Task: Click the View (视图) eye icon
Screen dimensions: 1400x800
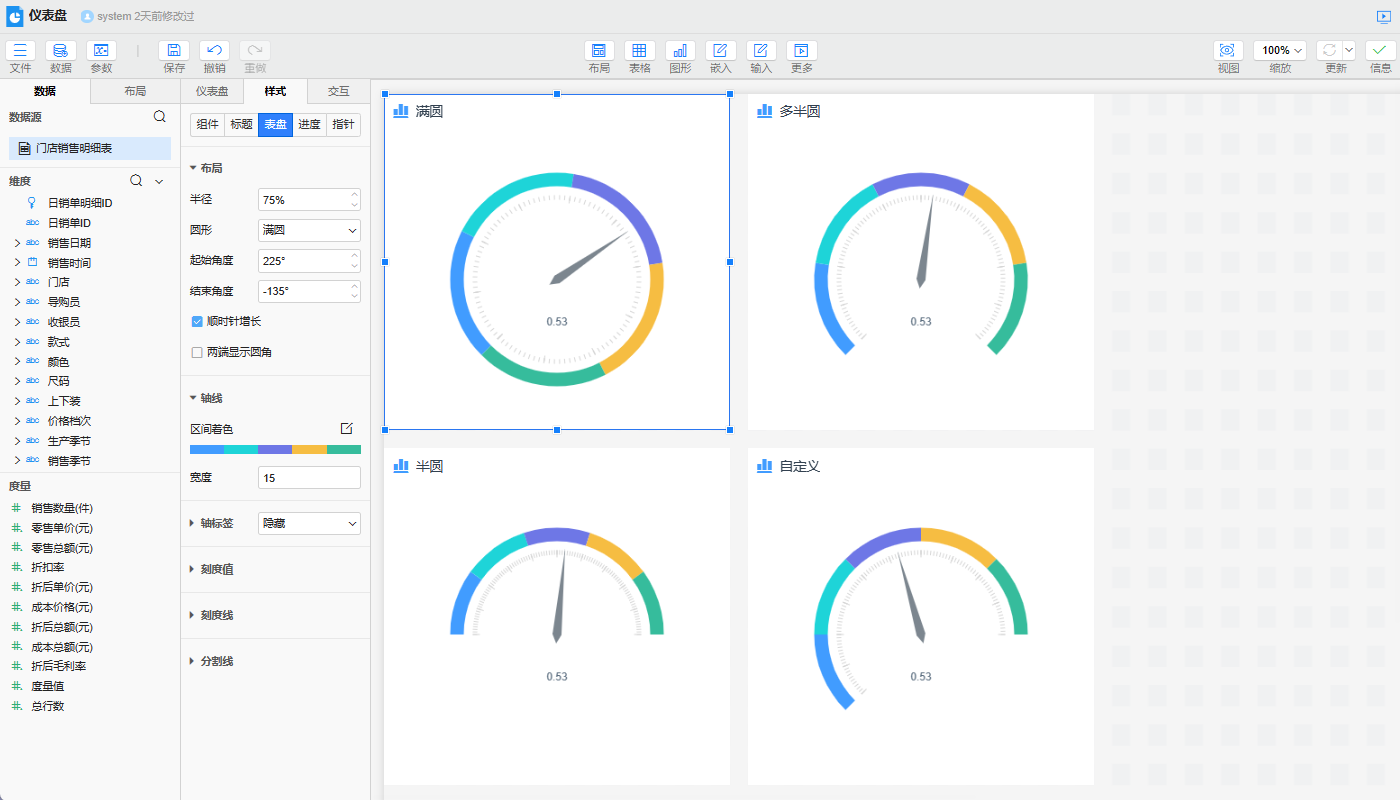Action: point(1228,51)
